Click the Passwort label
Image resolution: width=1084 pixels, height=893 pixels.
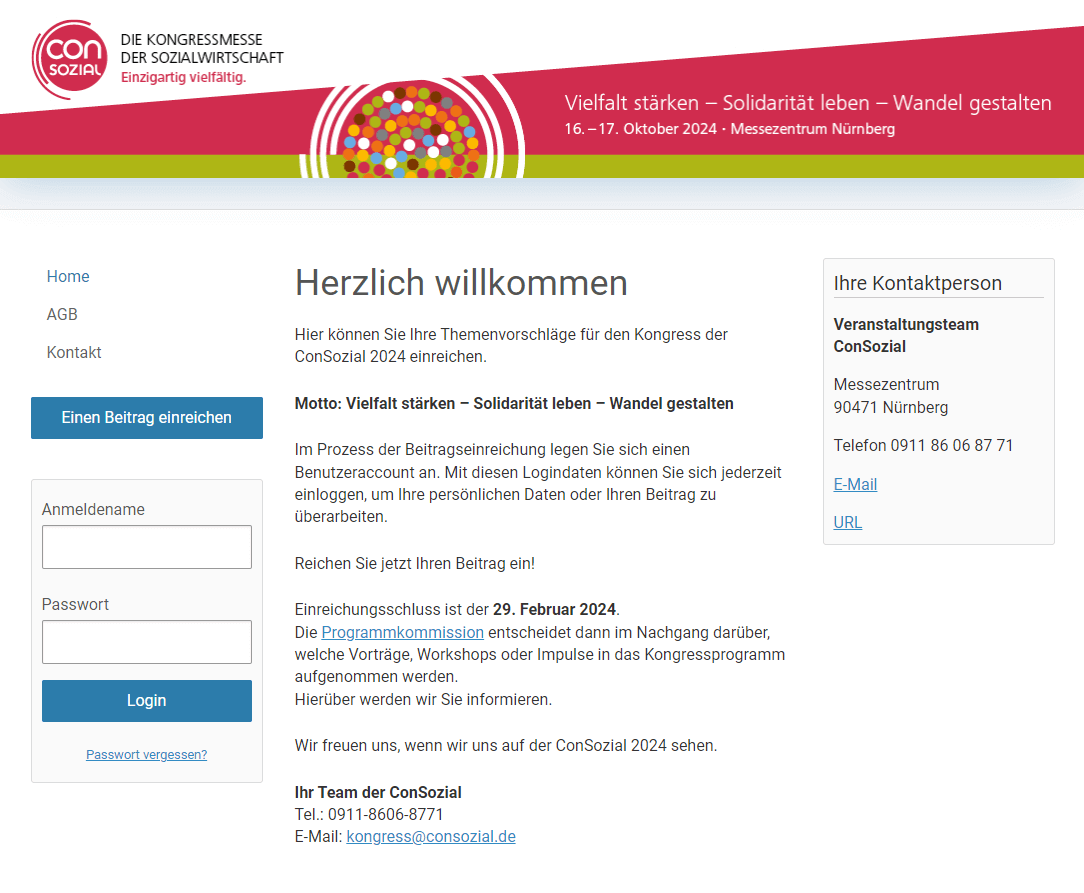(75, 604)
